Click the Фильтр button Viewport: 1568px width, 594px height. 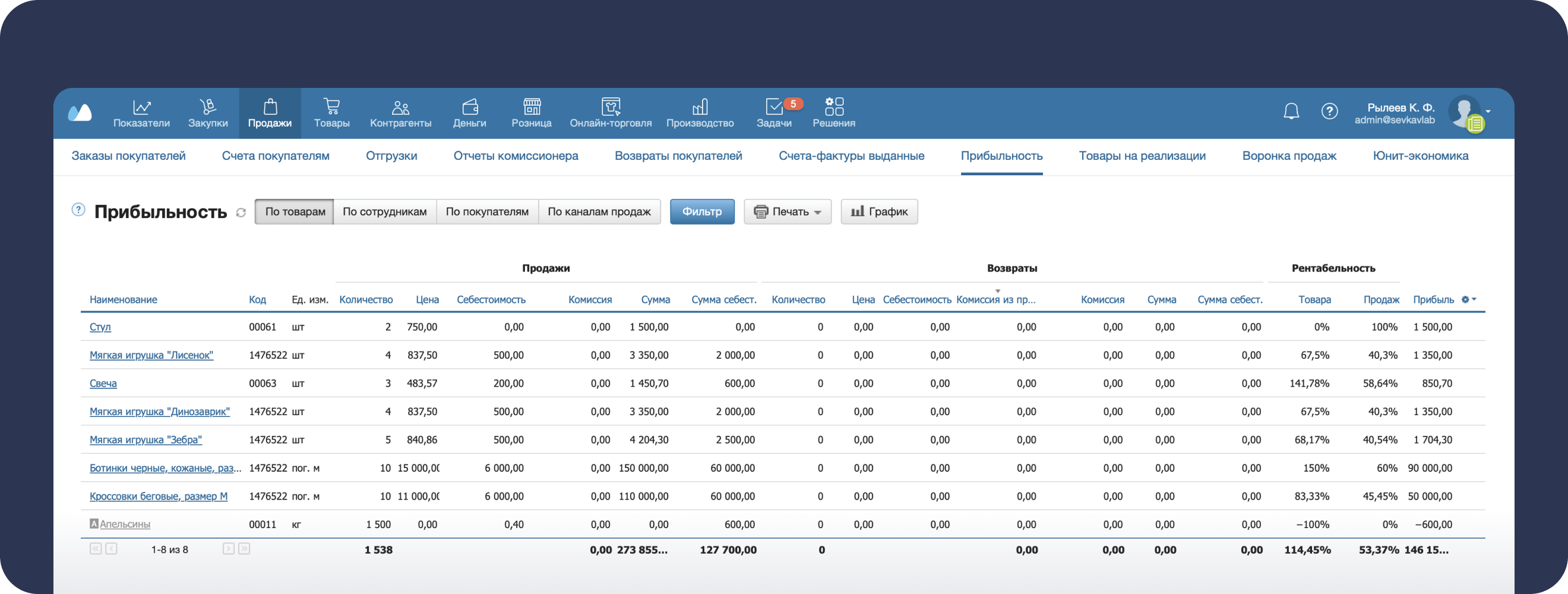(702, 212)
